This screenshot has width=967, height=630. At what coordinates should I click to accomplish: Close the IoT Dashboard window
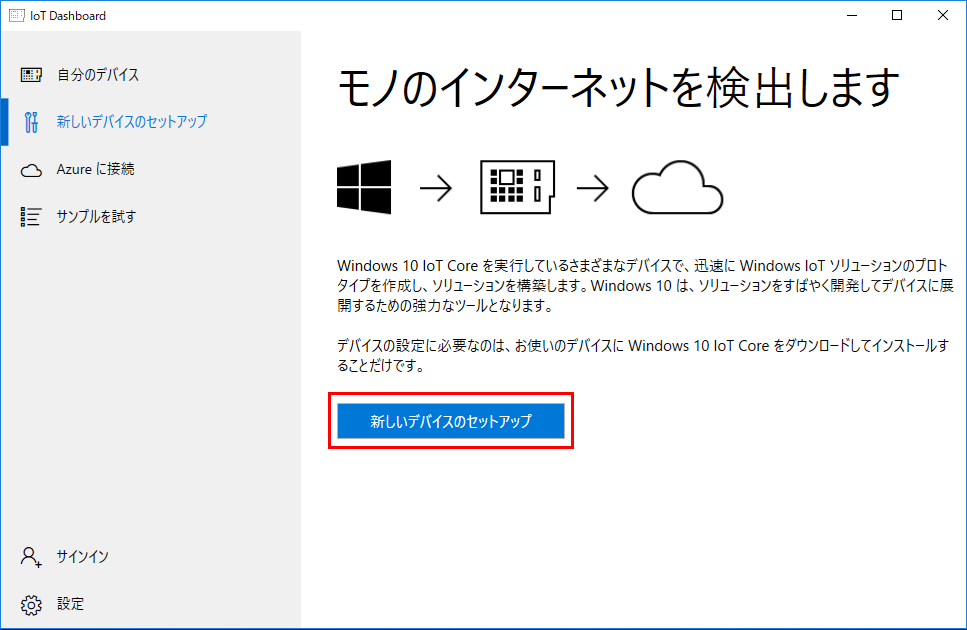click(943, 15)
